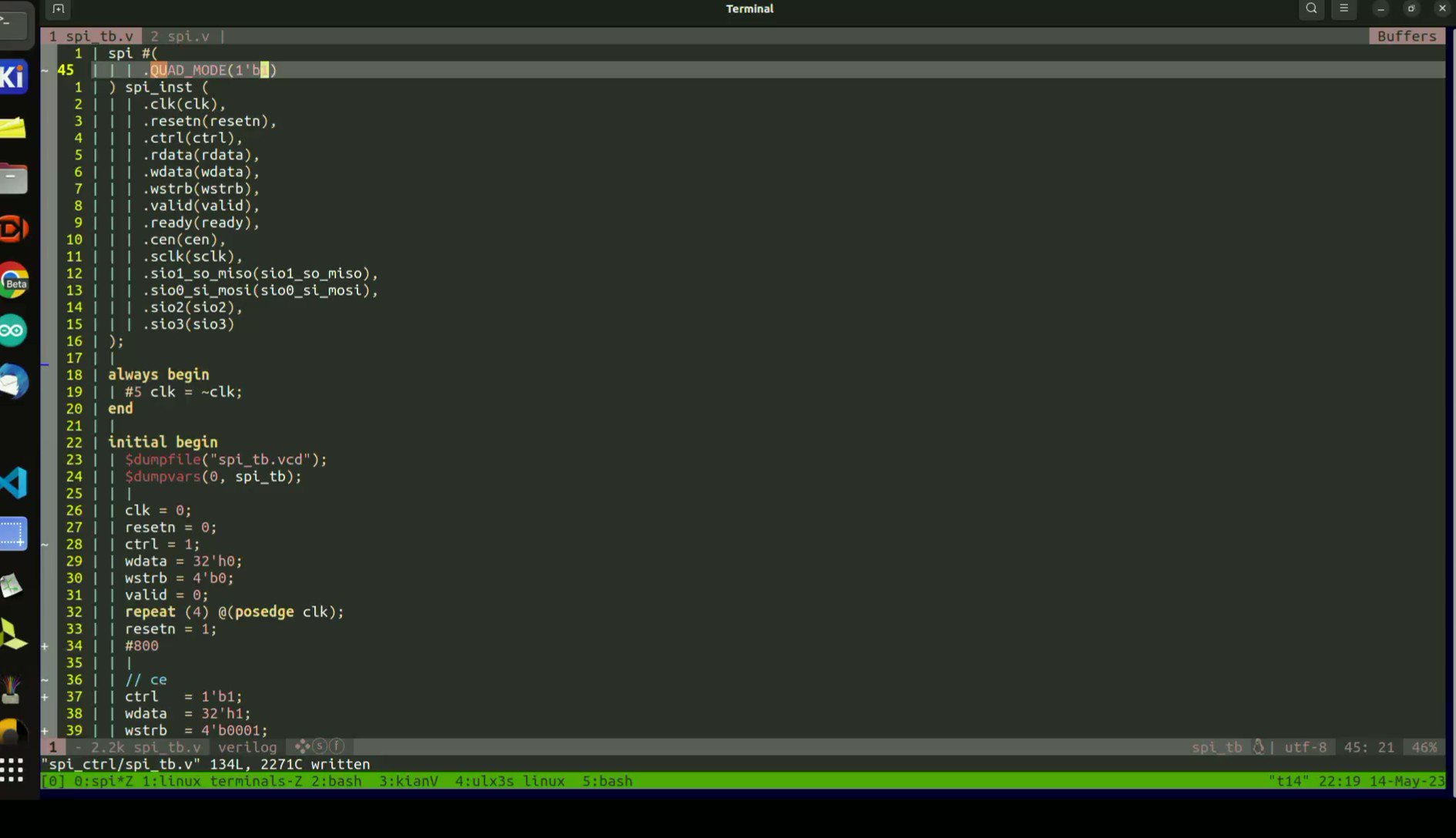Open the Files manager dock icon
1456x838 pixels.
coord(13,179)
